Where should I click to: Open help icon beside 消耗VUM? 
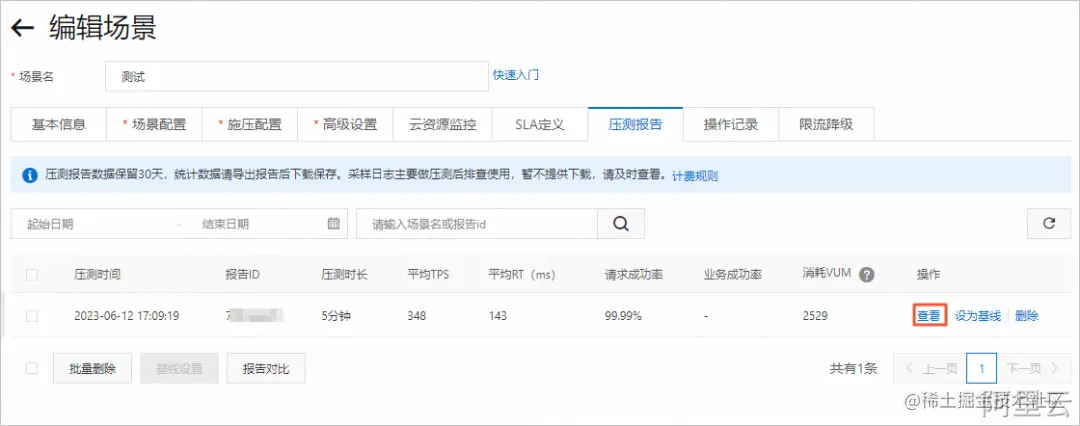click(x=867, y=274)
